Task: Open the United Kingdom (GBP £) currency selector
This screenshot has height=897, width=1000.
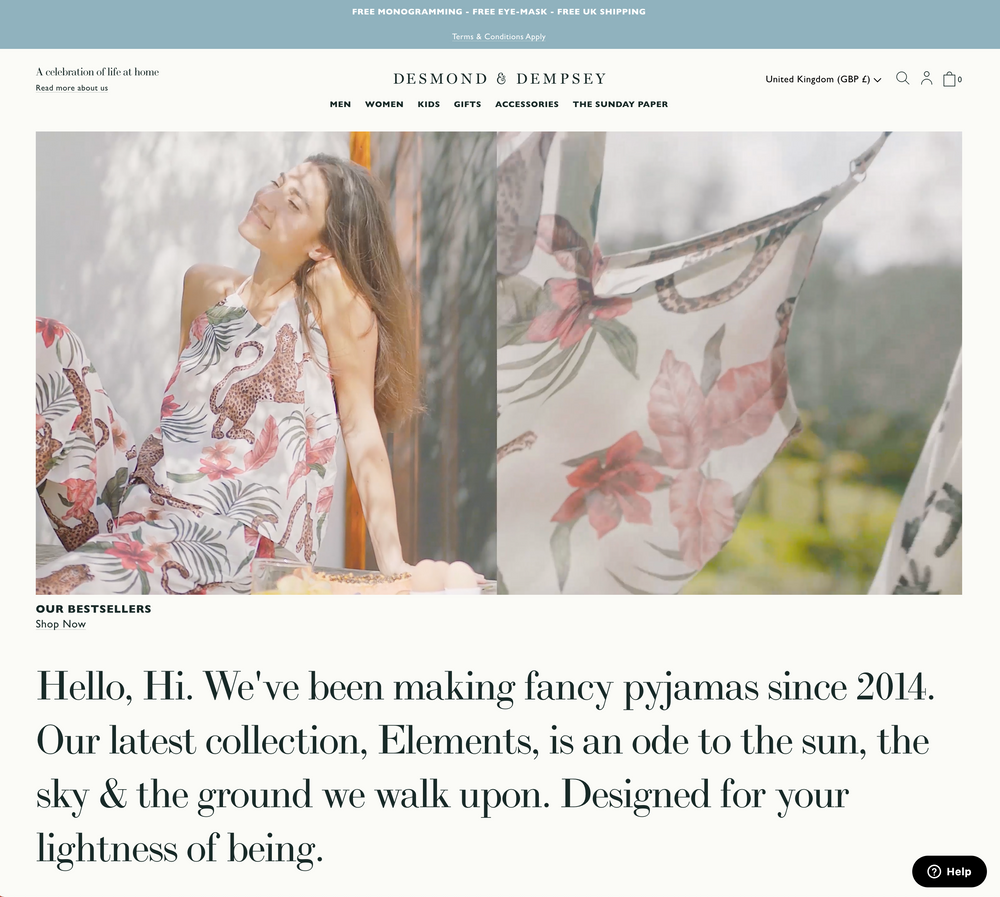Action: tap(823, 79)
